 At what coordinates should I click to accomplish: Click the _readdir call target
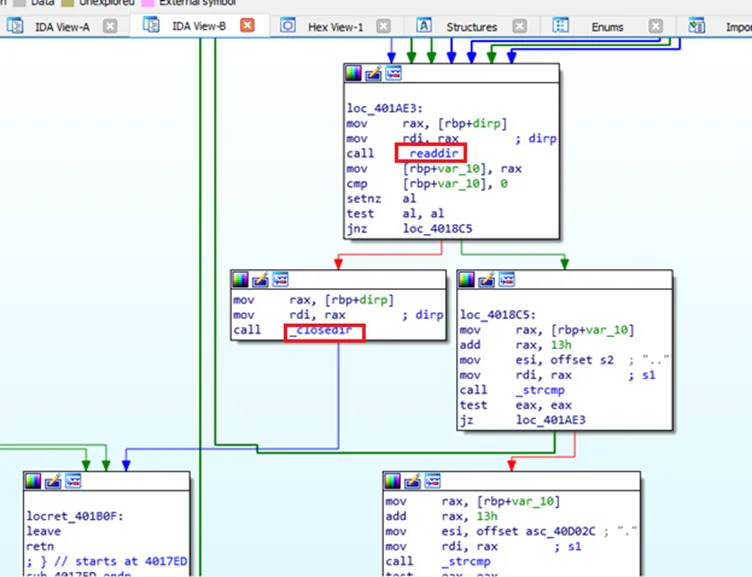[x=431, y=153]
